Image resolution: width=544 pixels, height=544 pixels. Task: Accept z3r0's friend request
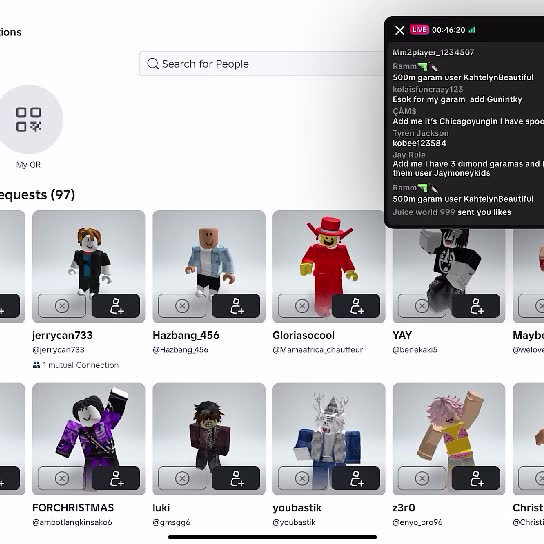[476, 478]
